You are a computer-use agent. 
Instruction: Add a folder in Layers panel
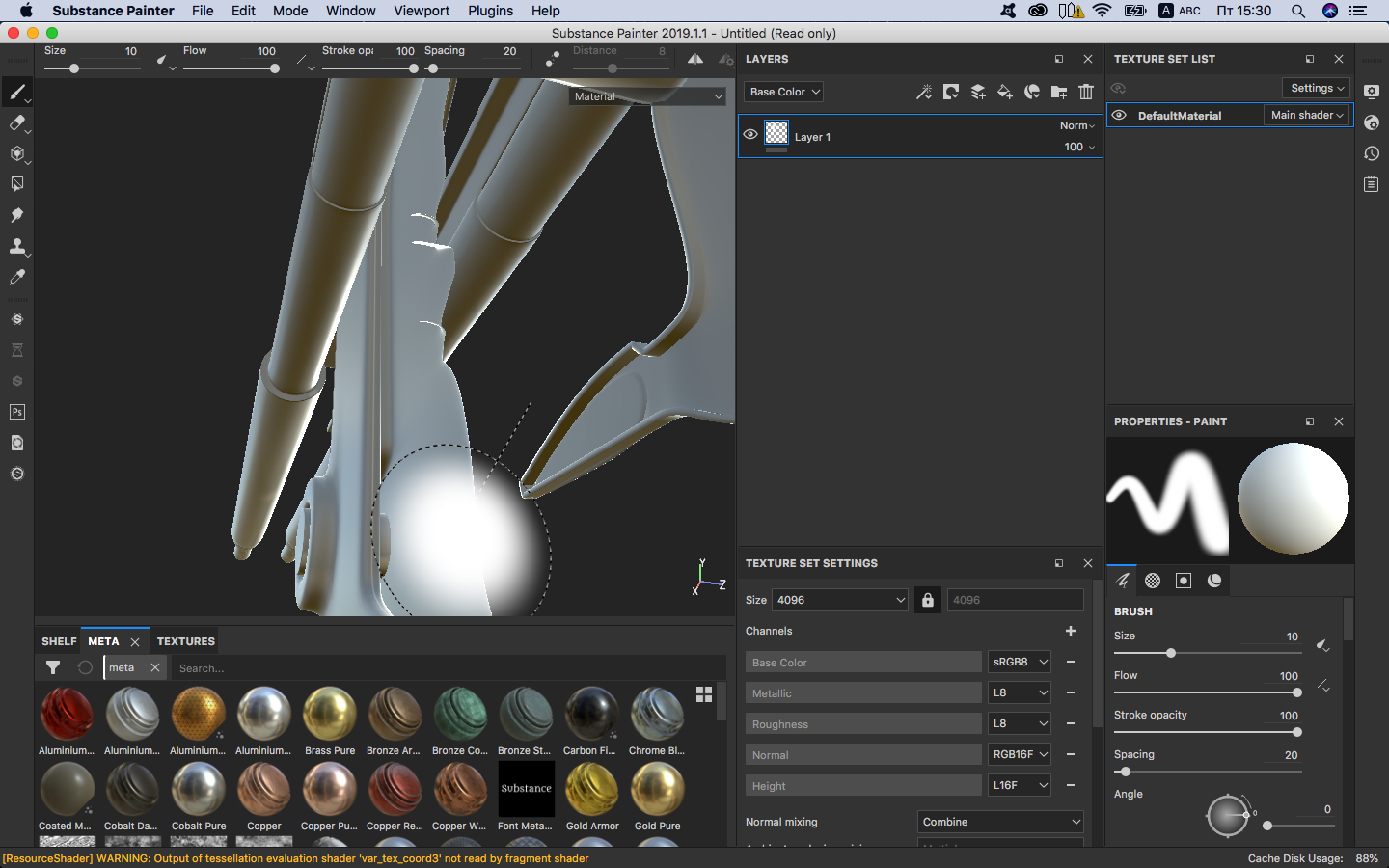pos(1059,92)
